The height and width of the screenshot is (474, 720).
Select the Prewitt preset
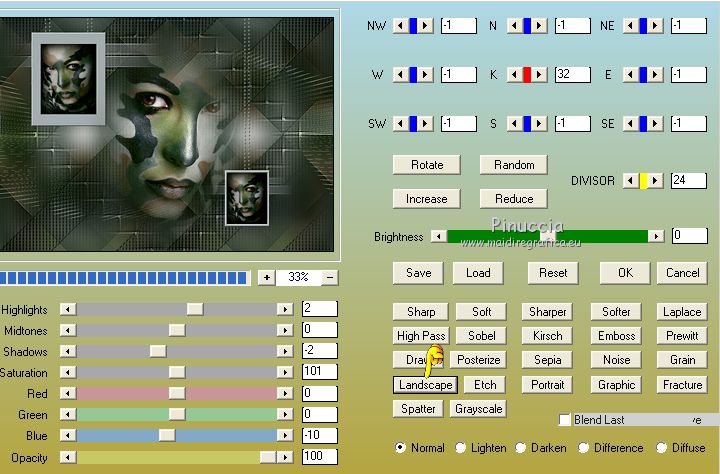coord(682,336)
